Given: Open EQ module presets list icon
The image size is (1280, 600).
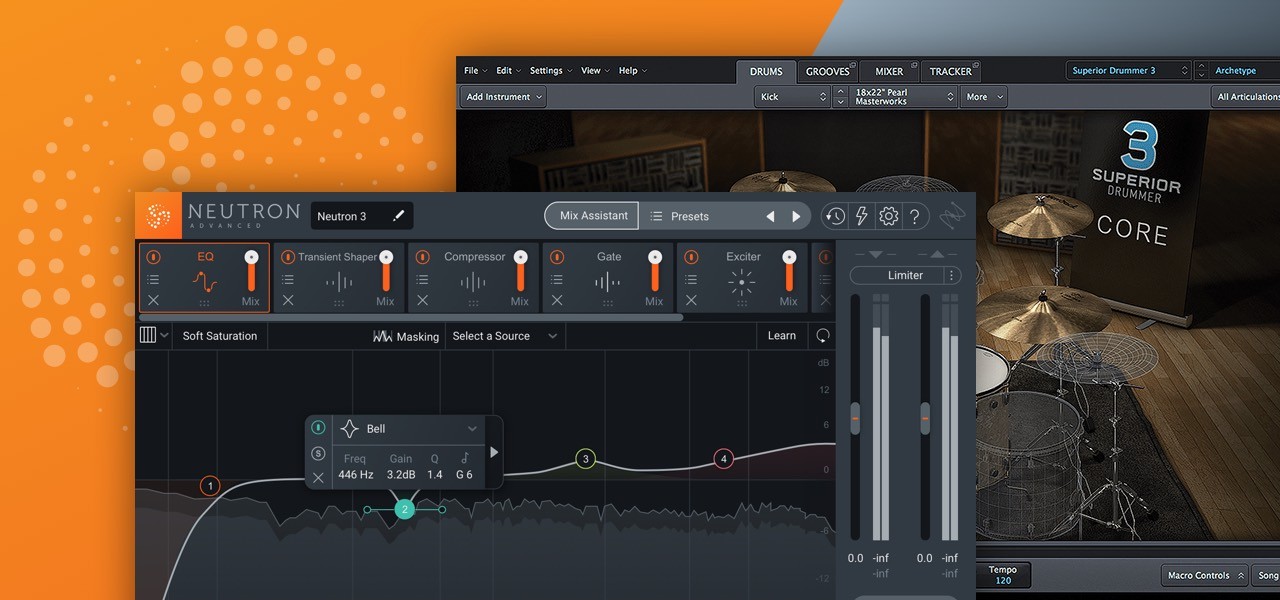Looking at the screenshot, I should tap(153, 280).
